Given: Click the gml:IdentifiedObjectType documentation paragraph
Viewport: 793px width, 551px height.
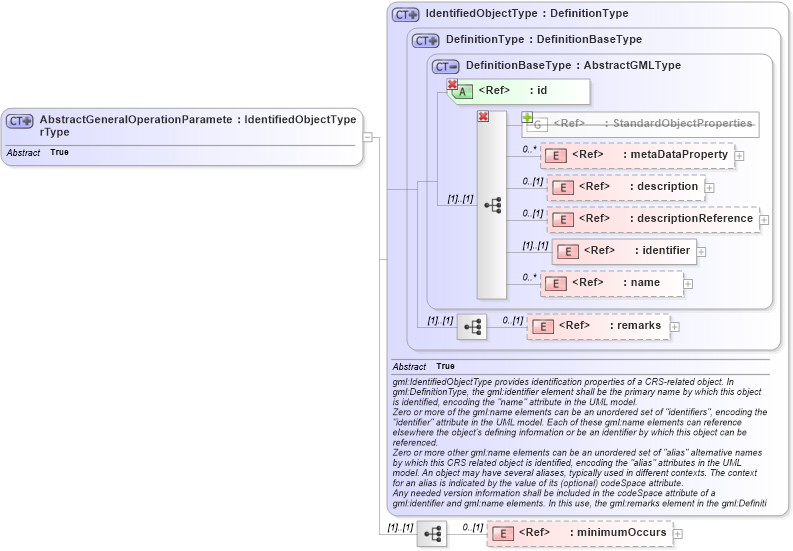Looking at the screenshot, I should [580, 442].
